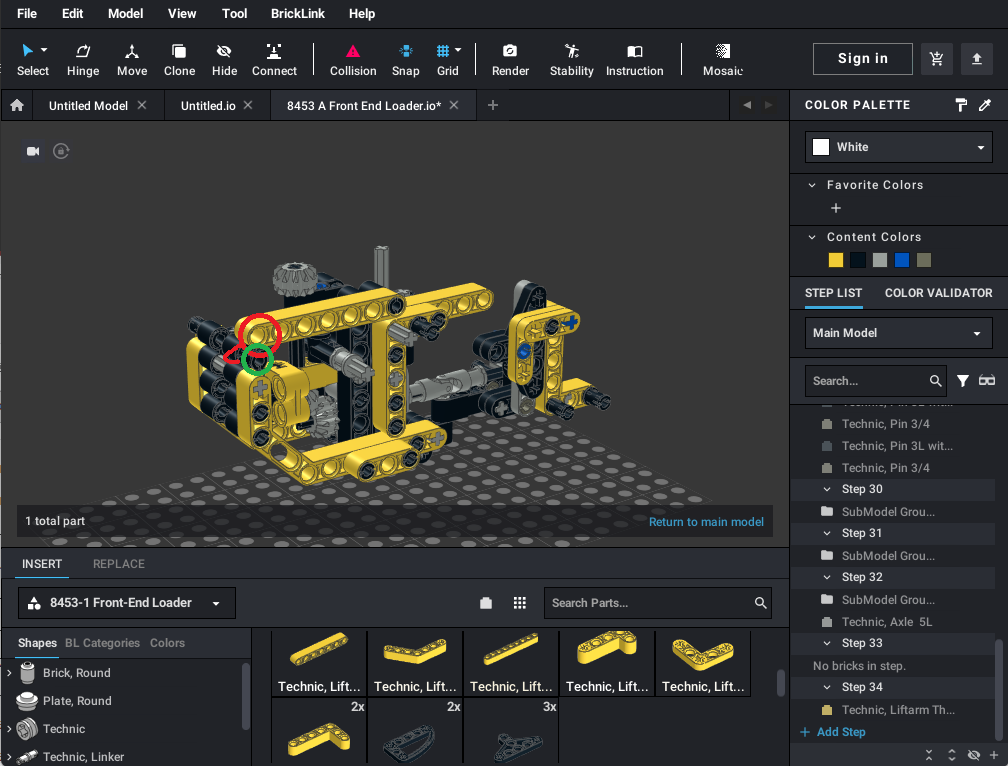
Task: Add a new document tab
Action: (492, 105)
